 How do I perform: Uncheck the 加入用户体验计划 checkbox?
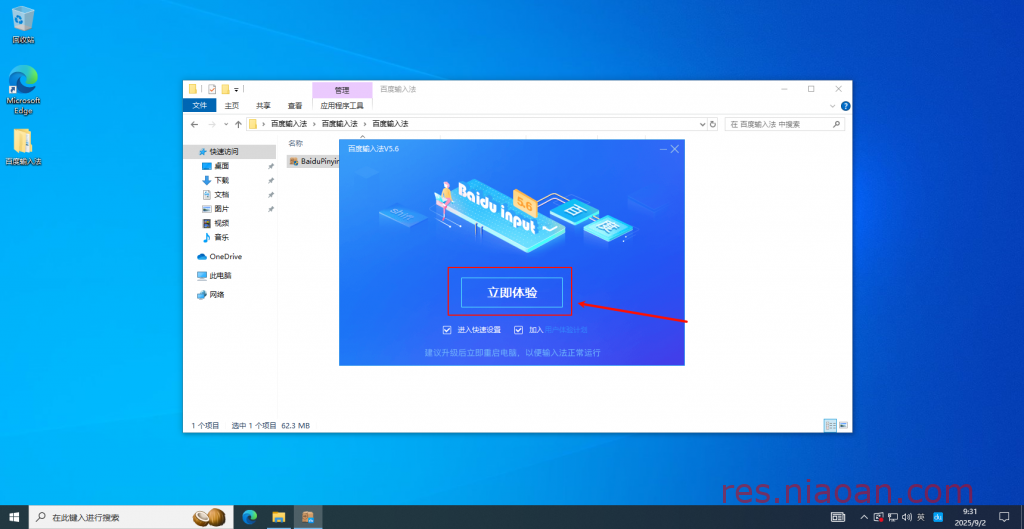(x=519, y=330)
